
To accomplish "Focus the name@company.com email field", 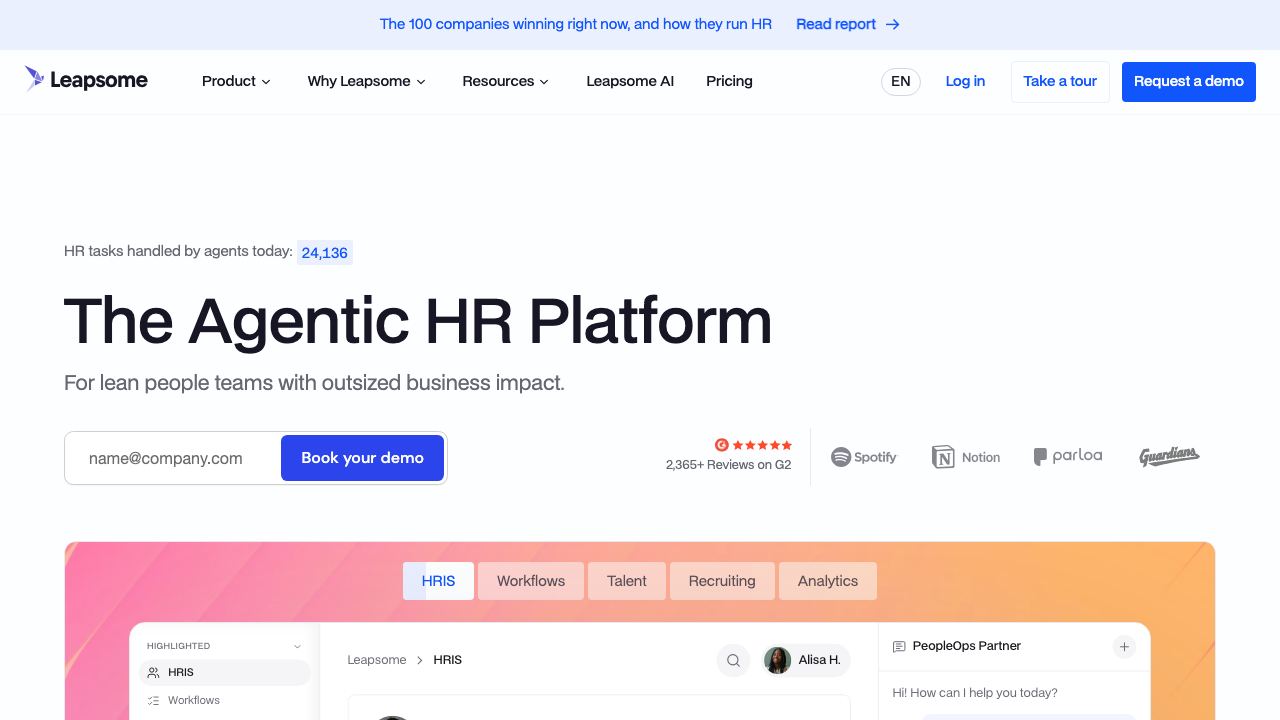I will point(172,458).
